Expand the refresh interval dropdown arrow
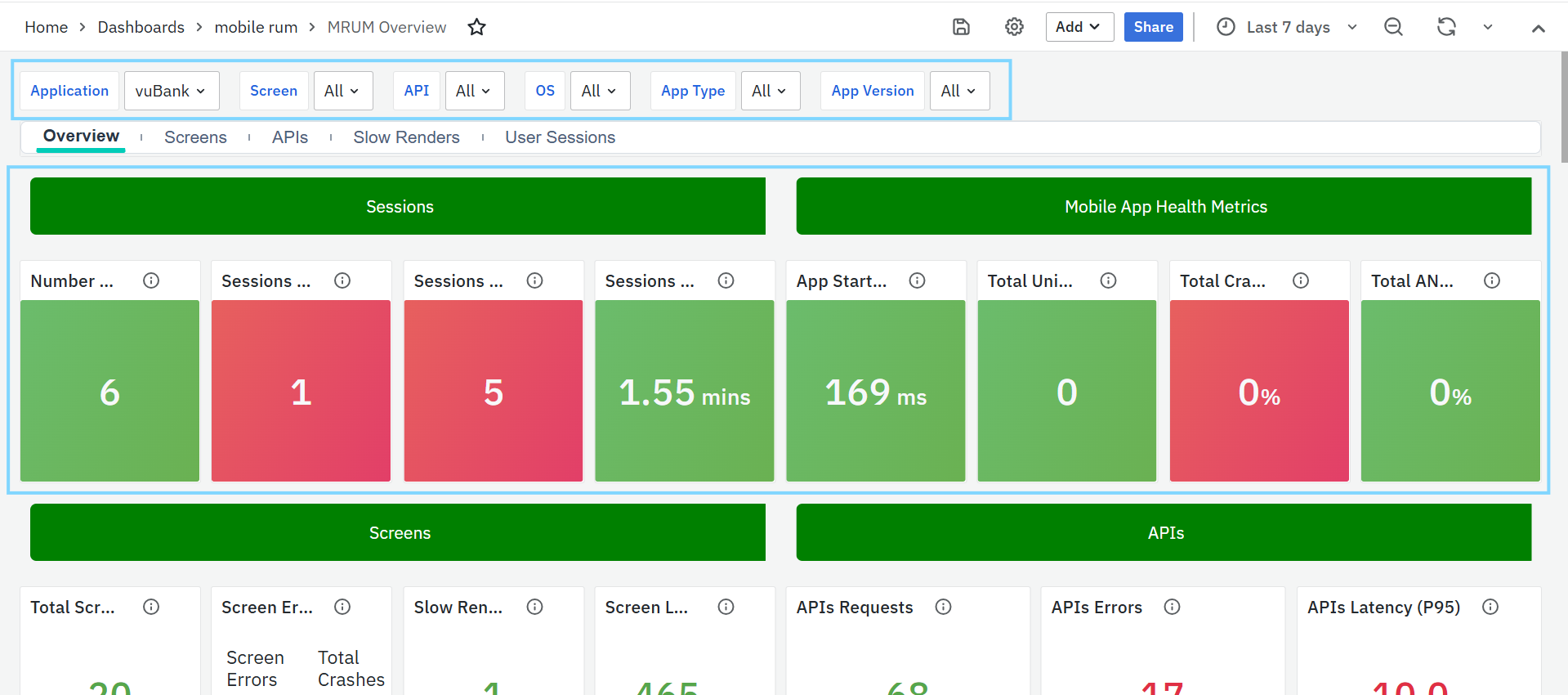Screen dimensions: 1568x695 [x=1487, y=27]
